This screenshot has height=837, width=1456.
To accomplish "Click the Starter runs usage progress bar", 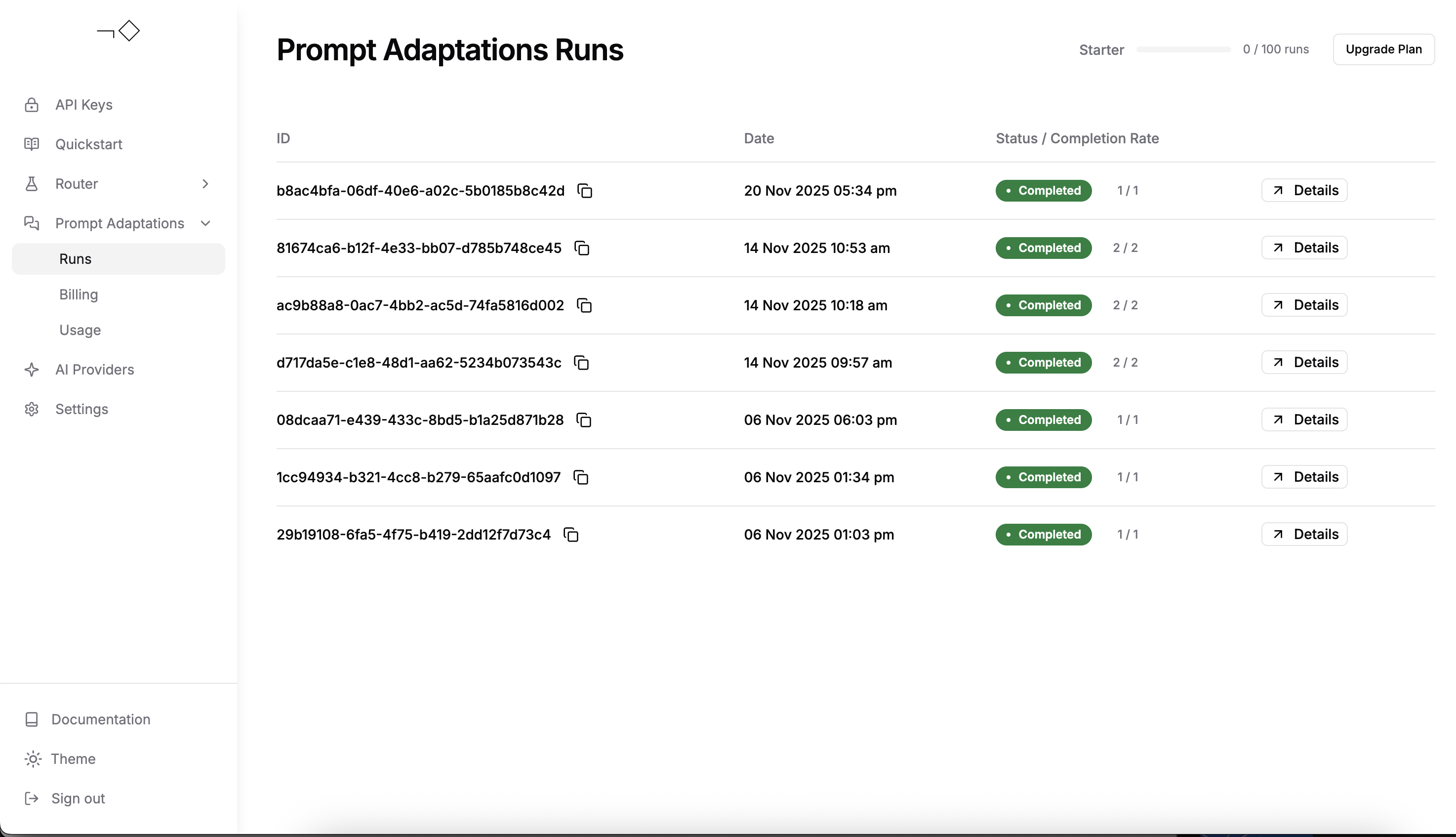I will pos(1183,49).
